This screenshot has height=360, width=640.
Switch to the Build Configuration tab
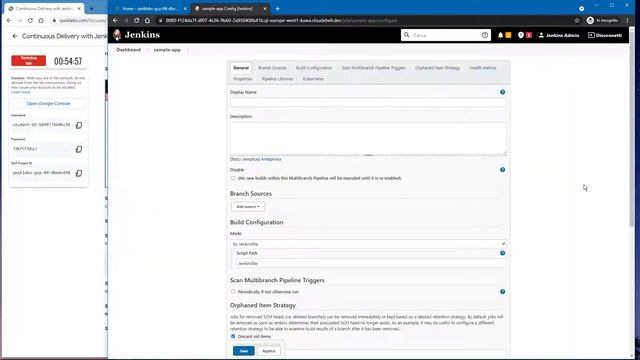[314, 68]
